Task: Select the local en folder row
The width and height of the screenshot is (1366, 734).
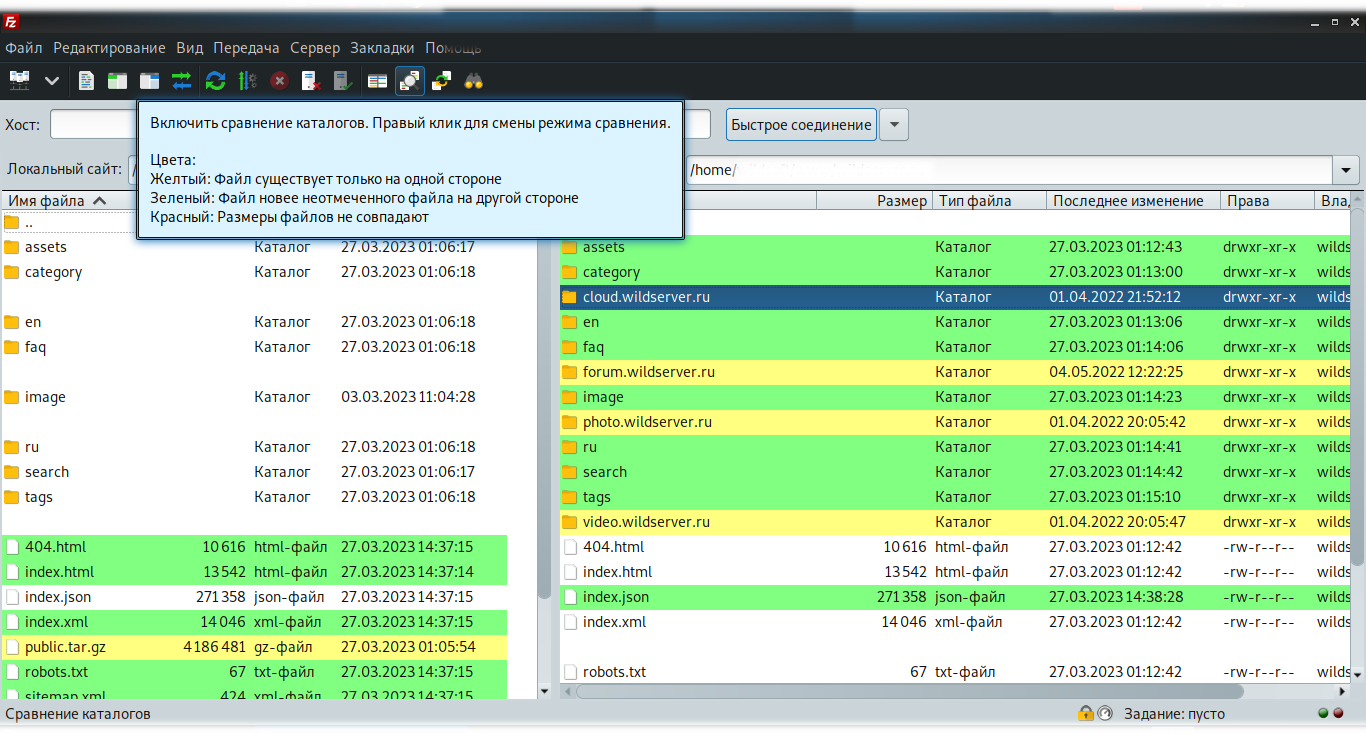Action: click(x=255, y=322)
